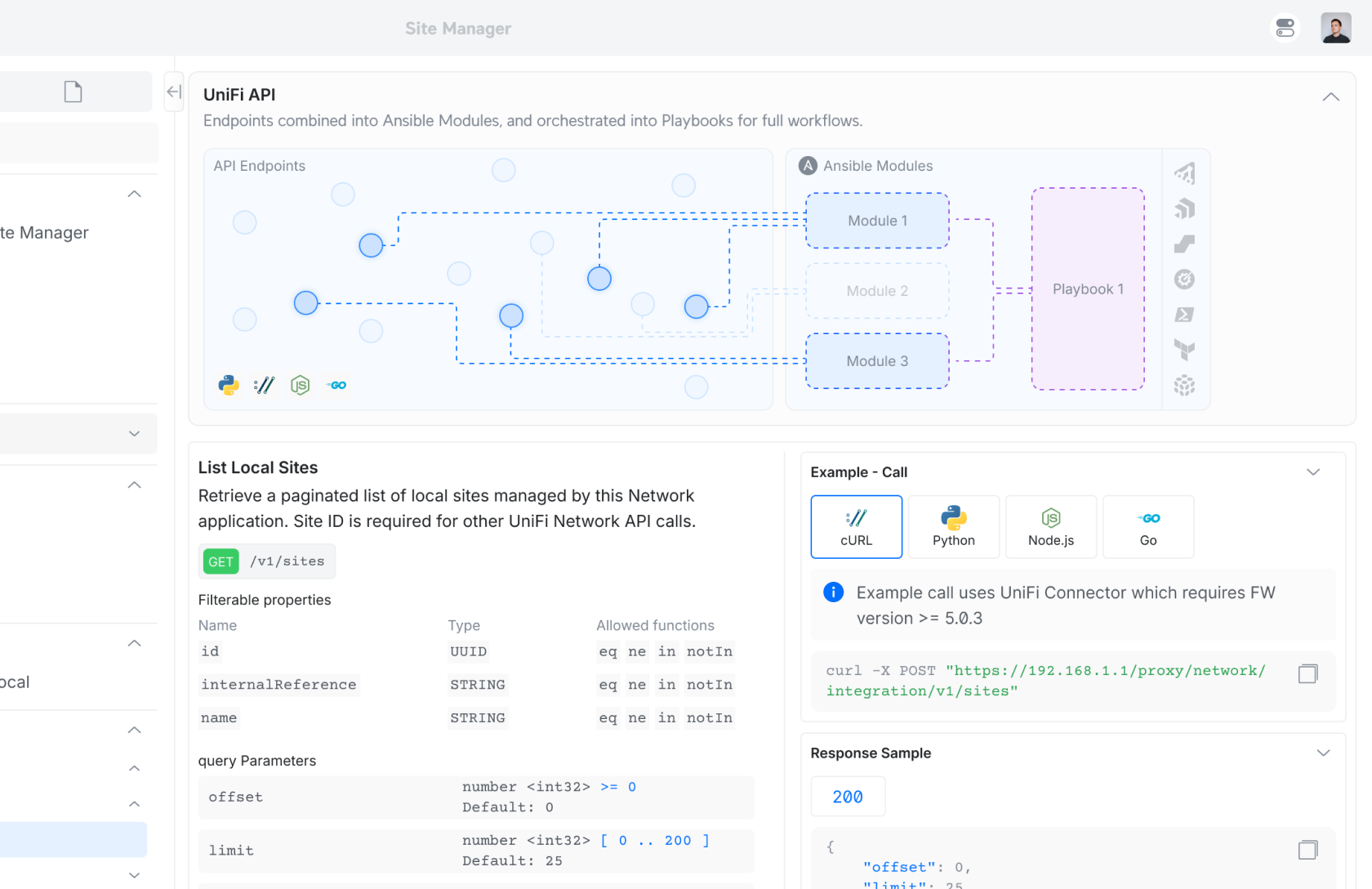Viewport: 1372px width, 889px height.
Task: Copy the curl command with the copy icon
Action: 1307,673
